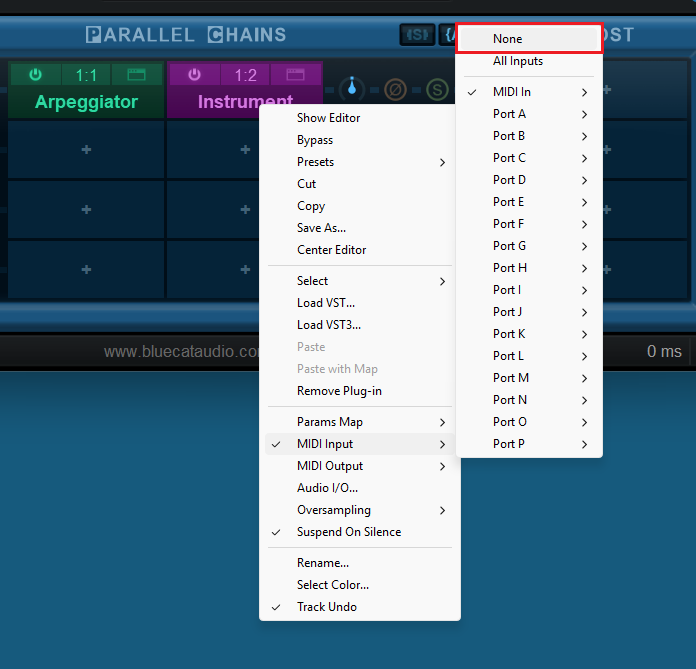696x669 pixels.
Task: Expand the MIDI Output submenu
Action: [360, 466]
